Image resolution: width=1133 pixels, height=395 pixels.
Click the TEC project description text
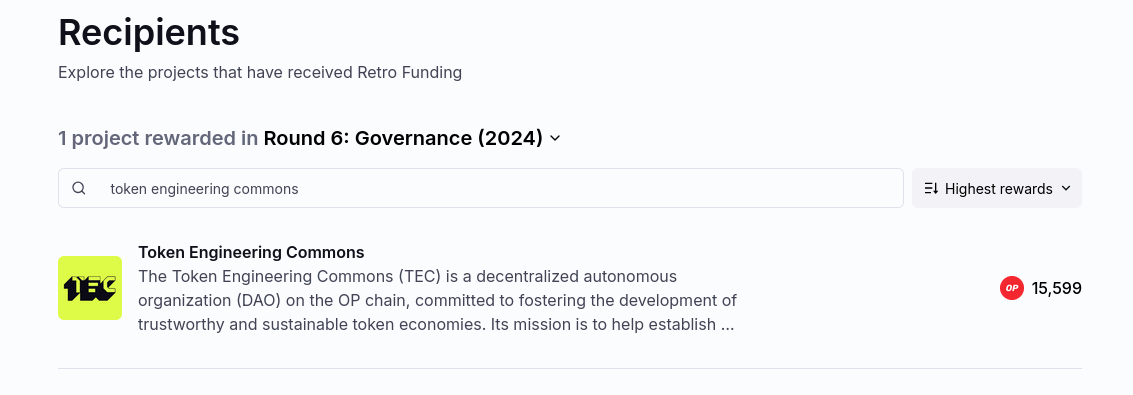pos(437,300)
